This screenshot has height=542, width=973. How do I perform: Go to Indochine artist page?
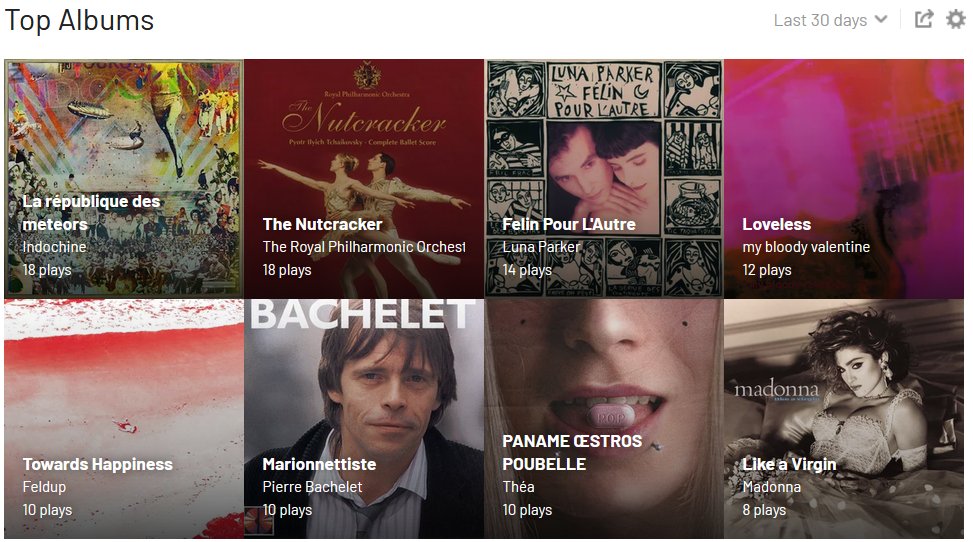(x=54, y=247)
